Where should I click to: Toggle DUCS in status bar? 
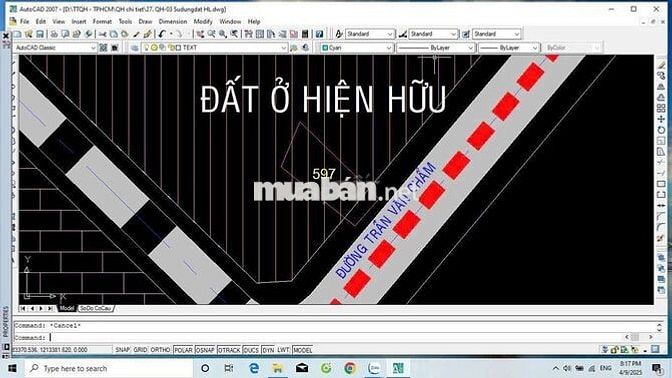(251, 350)
